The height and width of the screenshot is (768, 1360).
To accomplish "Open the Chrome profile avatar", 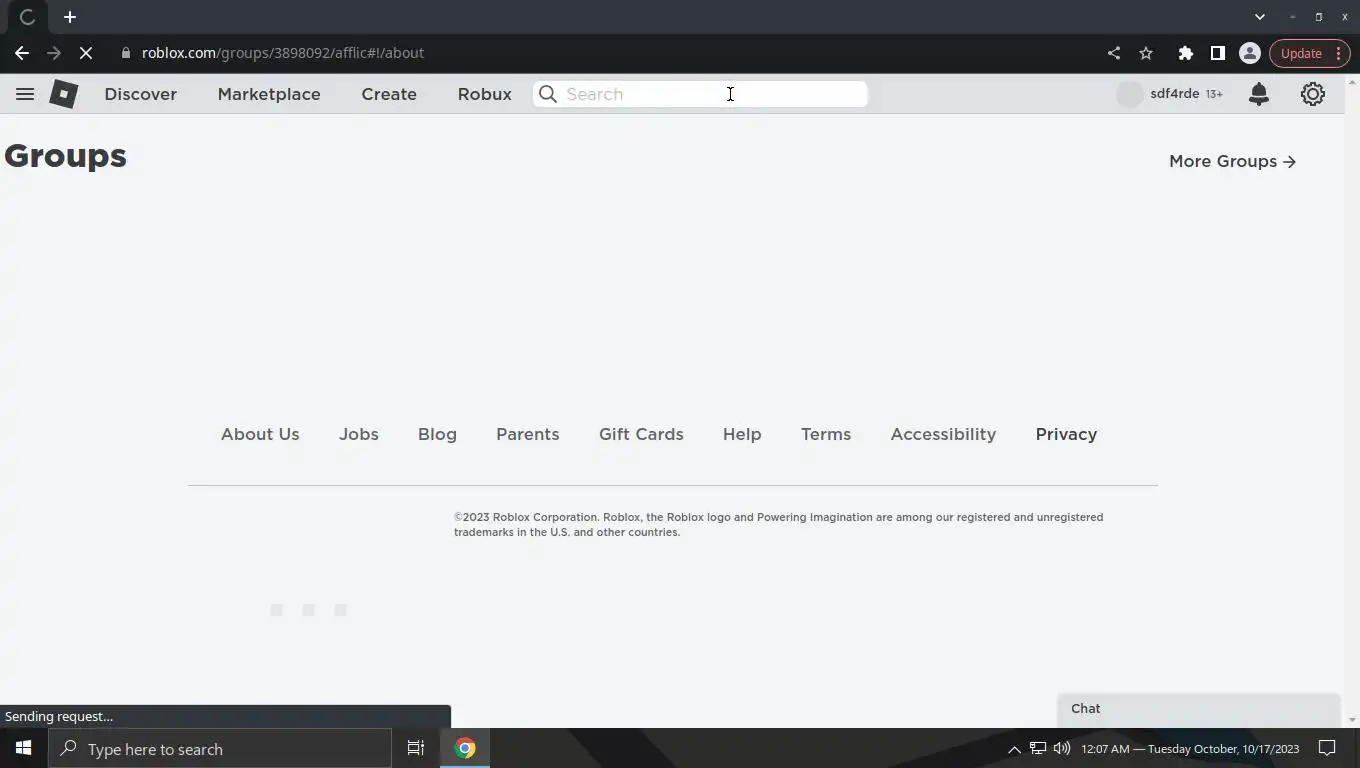I will [x=1250, y=53].
